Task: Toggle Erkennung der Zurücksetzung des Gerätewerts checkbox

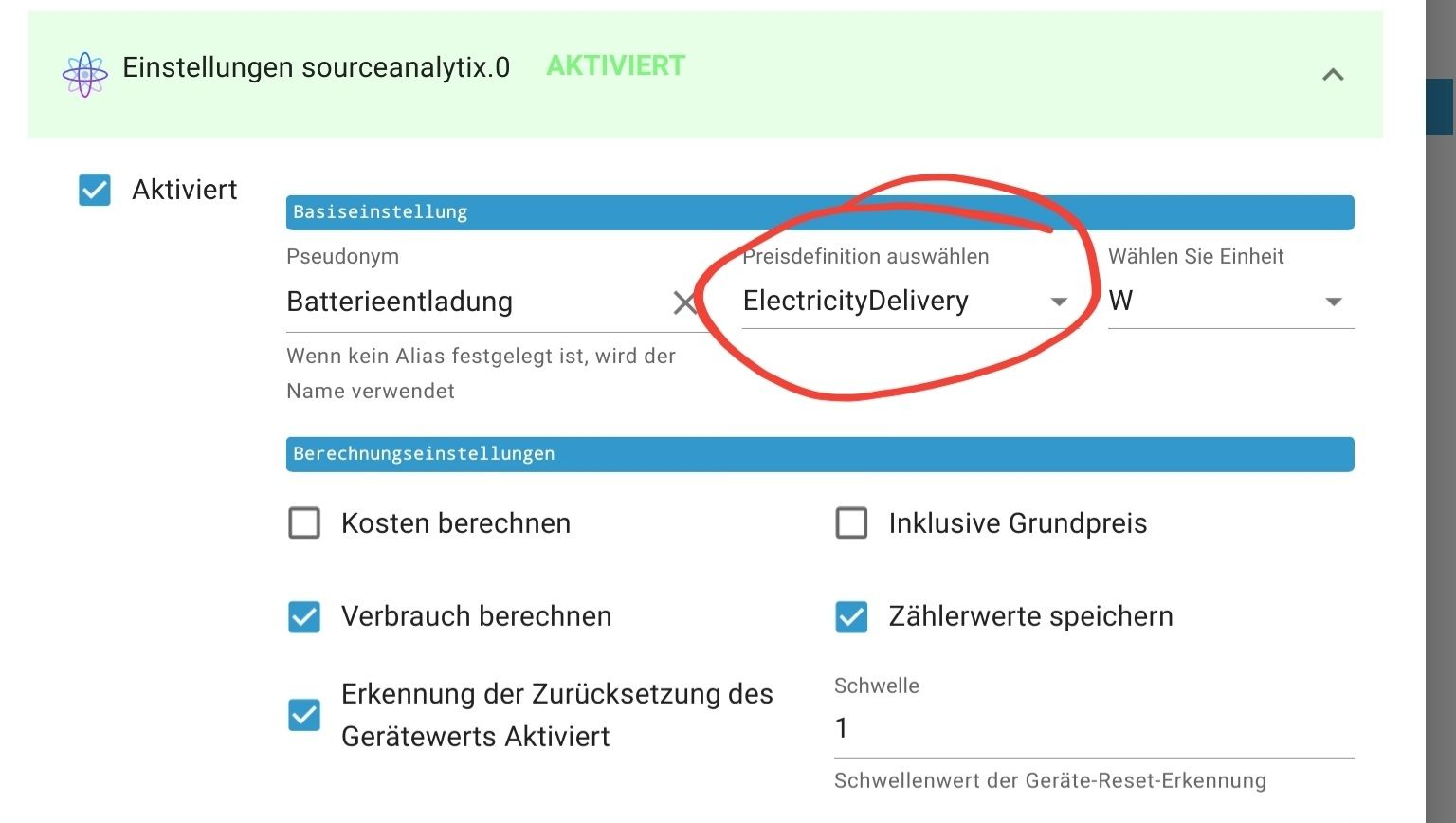Action: (x=304, y=715)
